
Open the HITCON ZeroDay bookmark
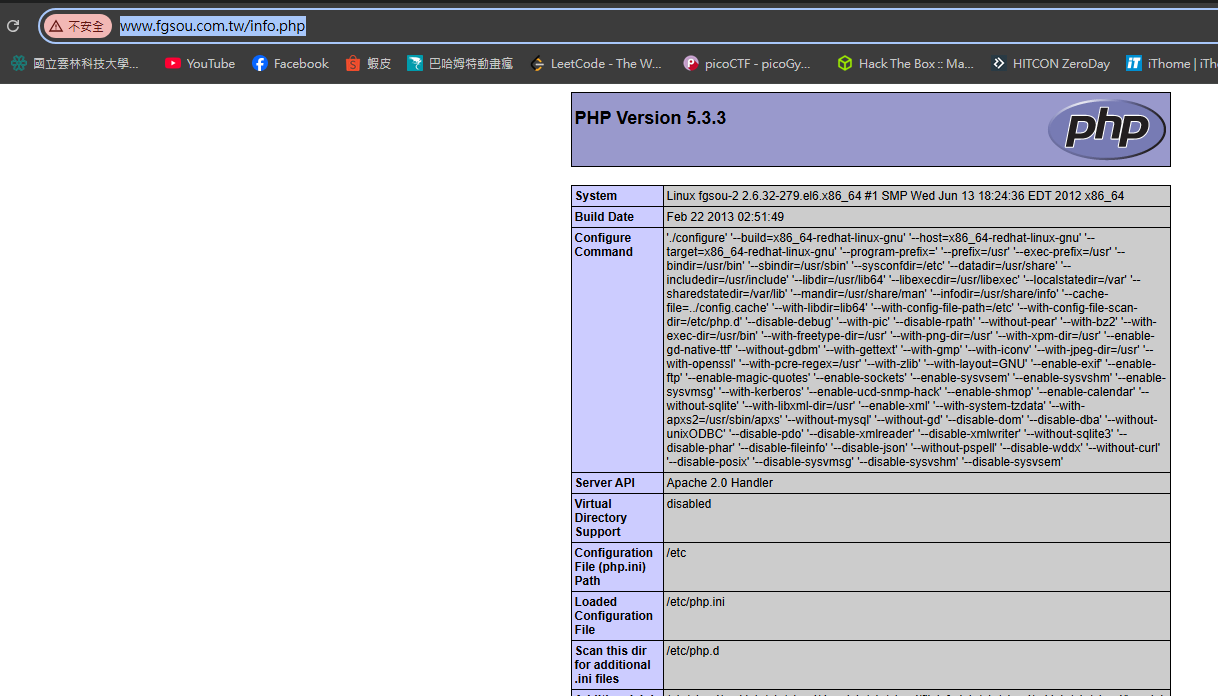pos(1050,63)
